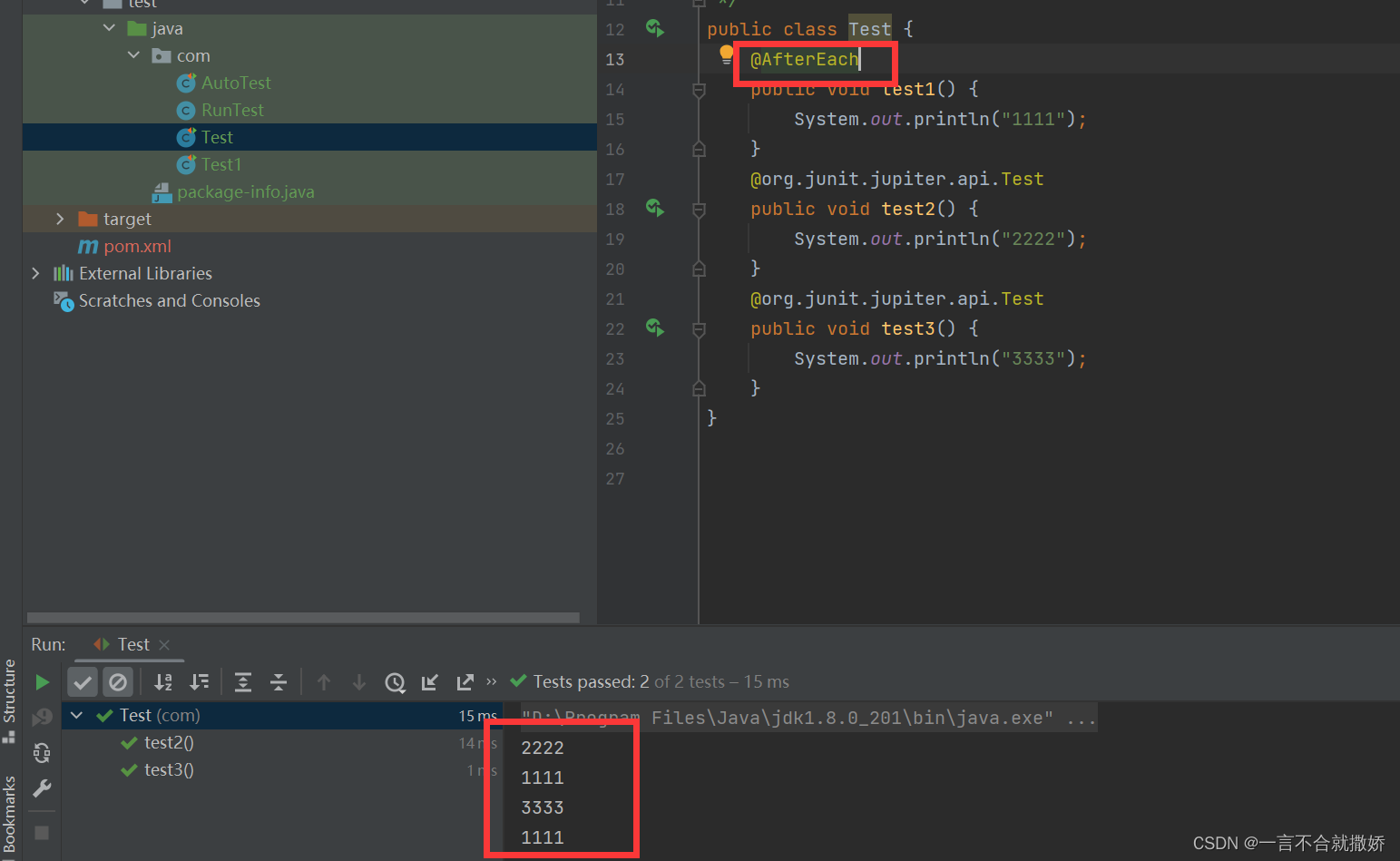Collapse all test tree nodes
The width and height of the screenshot is (1400, 861).
pyautogui.click(x=279, y=681)
